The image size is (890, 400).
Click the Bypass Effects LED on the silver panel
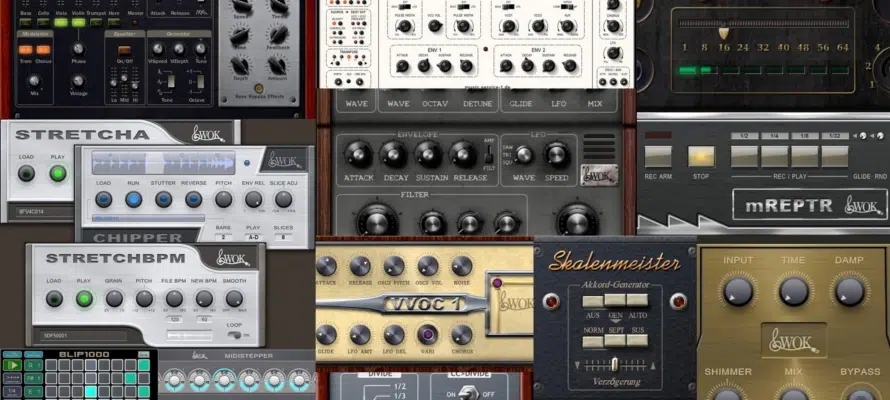[x=258, y=89]
